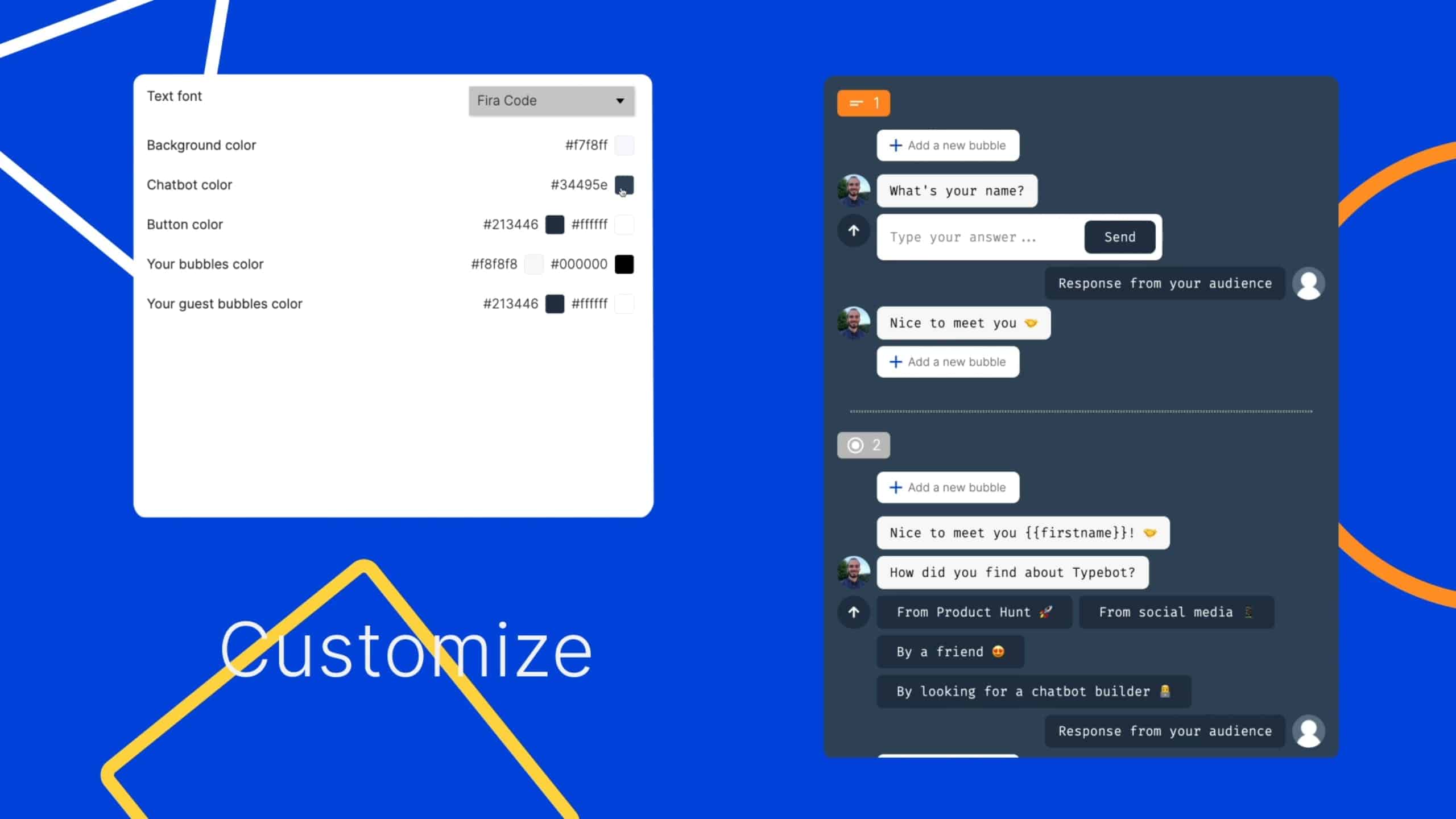Click the Nice to meet you bubble
Screen dimensions: 1456x819
pos(962,323)
